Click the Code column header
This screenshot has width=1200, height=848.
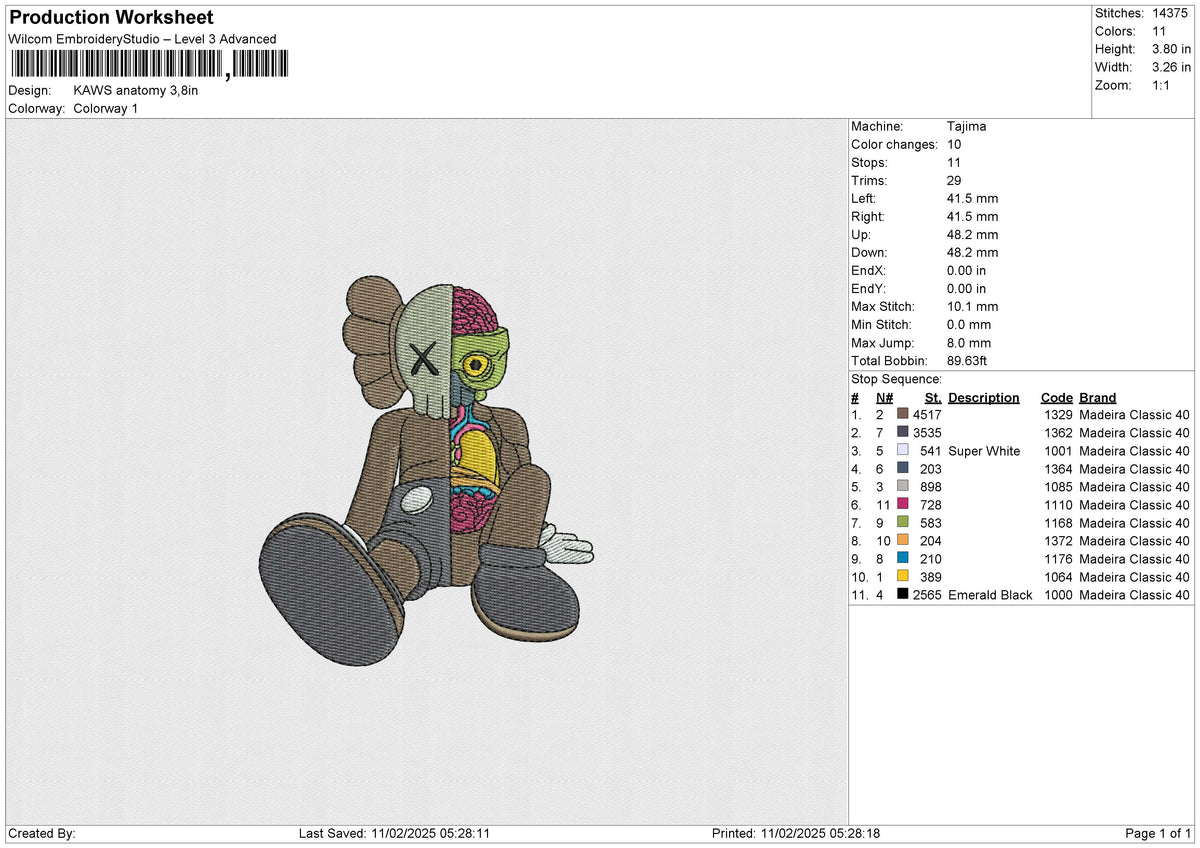tap(1056, 397)
